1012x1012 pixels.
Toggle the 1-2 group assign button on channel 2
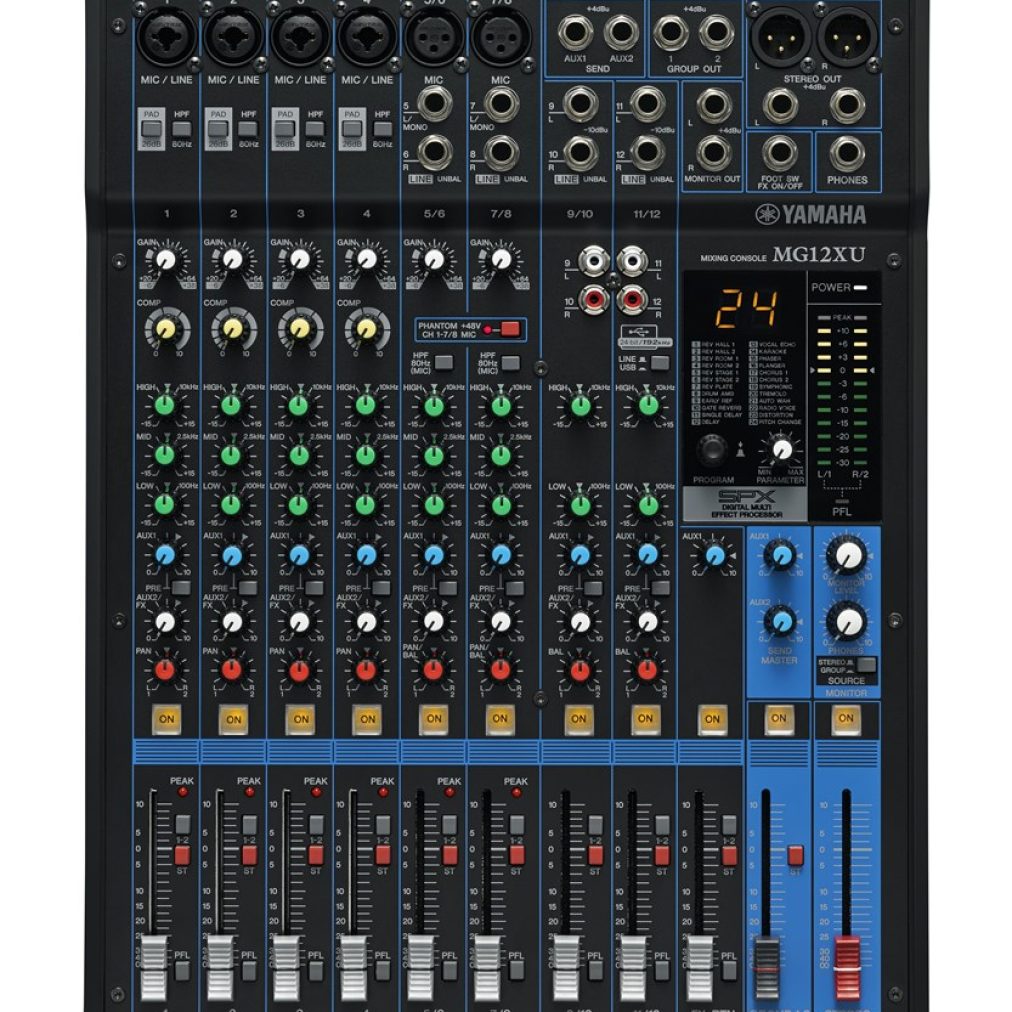point(249,824)
